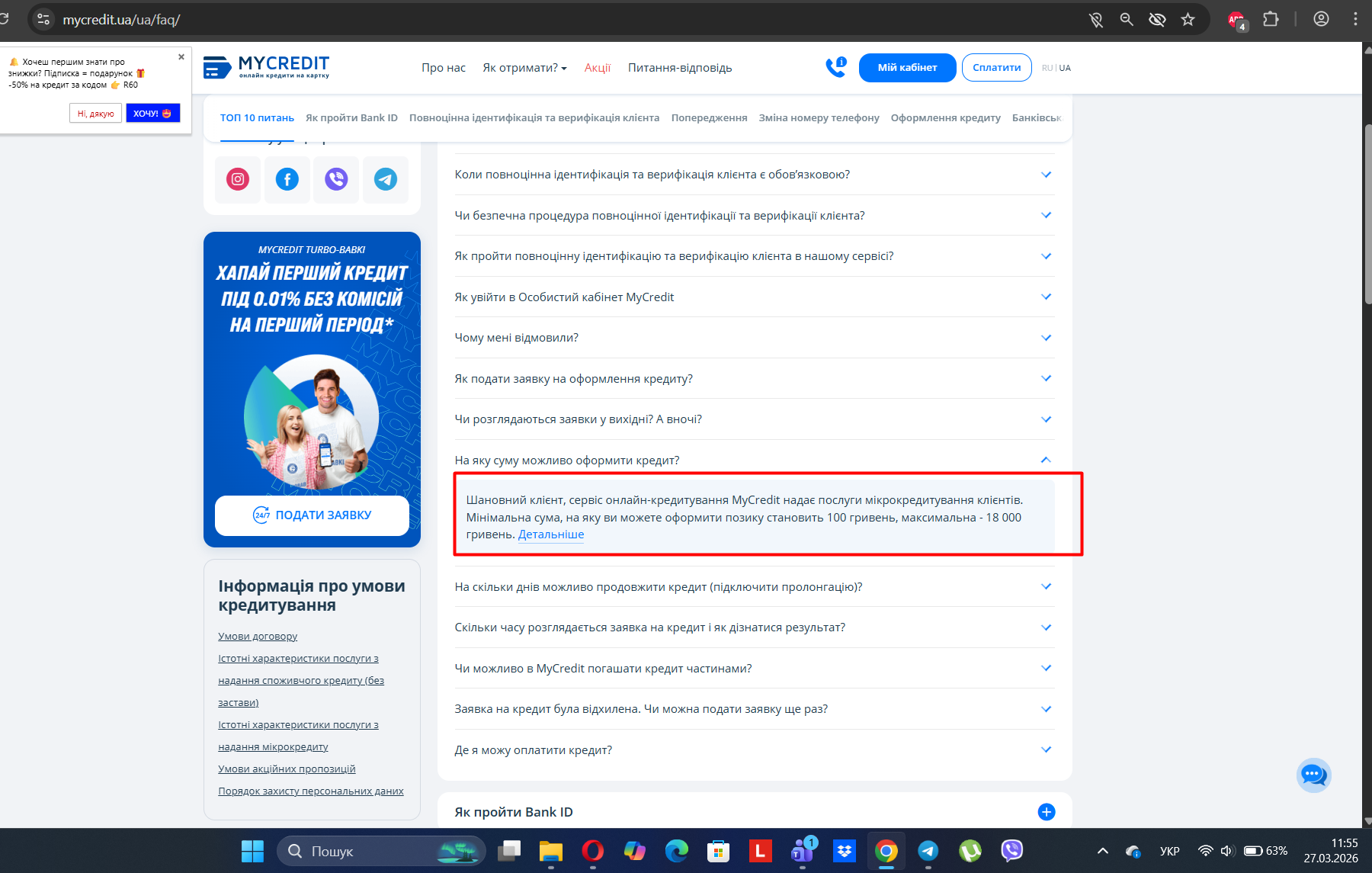Switch to 'Як пройти Bank ID' tab
The image size is (1372, 873).
(x=351, y=118)
